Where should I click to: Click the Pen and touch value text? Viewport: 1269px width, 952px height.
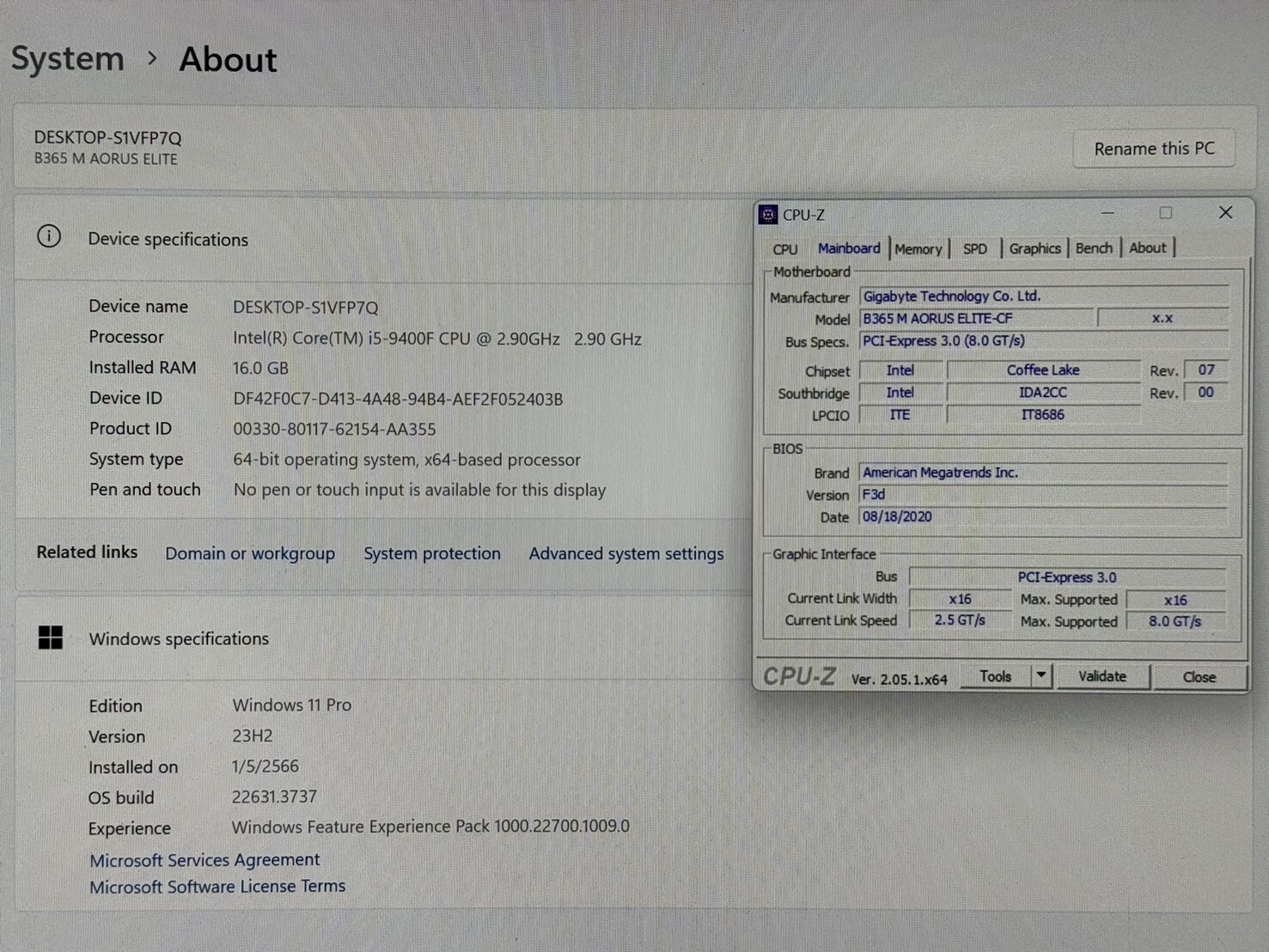coord(419,490)
